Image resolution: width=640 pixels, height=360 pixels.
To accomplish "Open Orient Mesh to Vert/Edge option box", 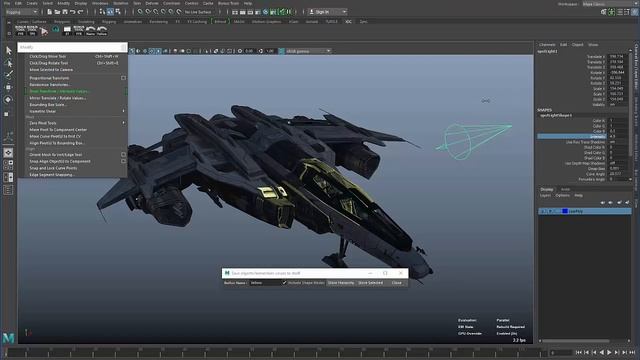I will (x=123, y=155).
